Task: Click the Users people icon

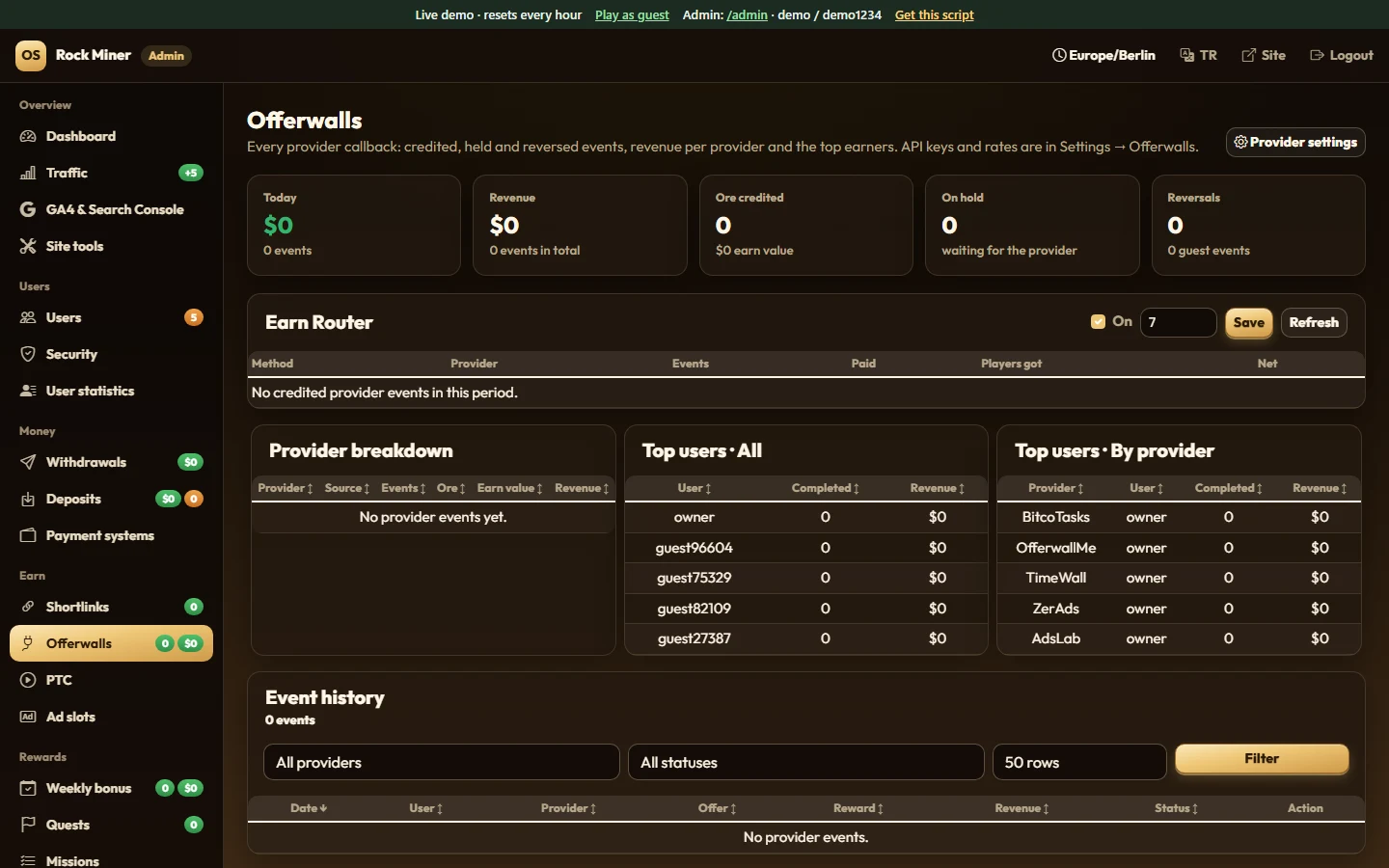Action: click(28, 317)
